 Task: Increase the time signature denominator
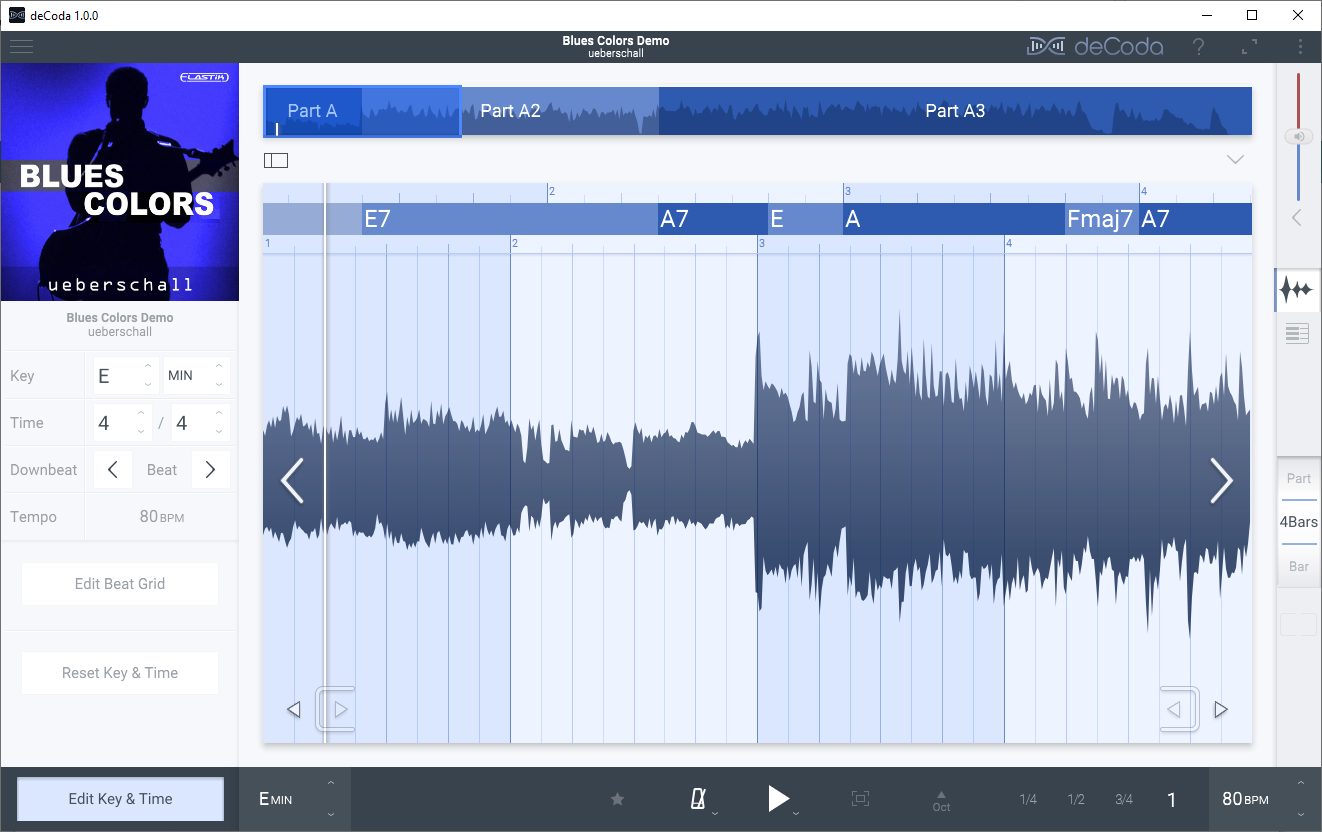pyautogui.click(x=219, y=413)
